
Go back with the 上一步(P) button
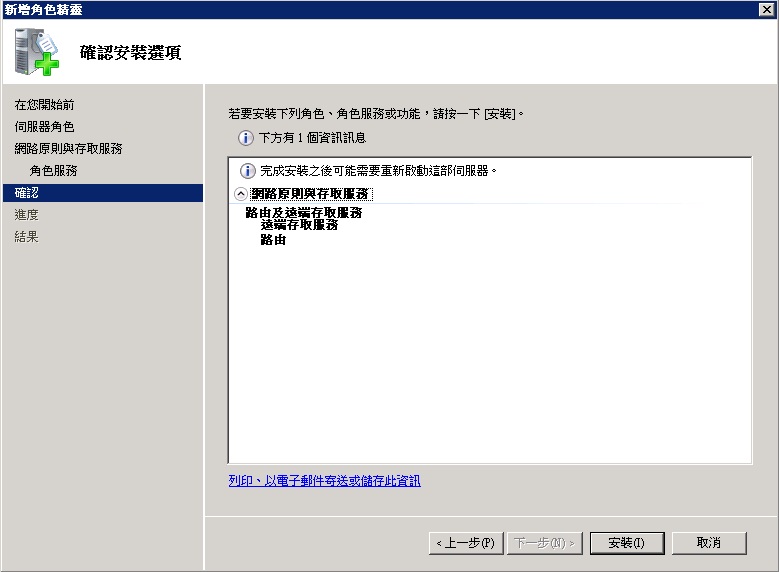click(x=466, y=543)
